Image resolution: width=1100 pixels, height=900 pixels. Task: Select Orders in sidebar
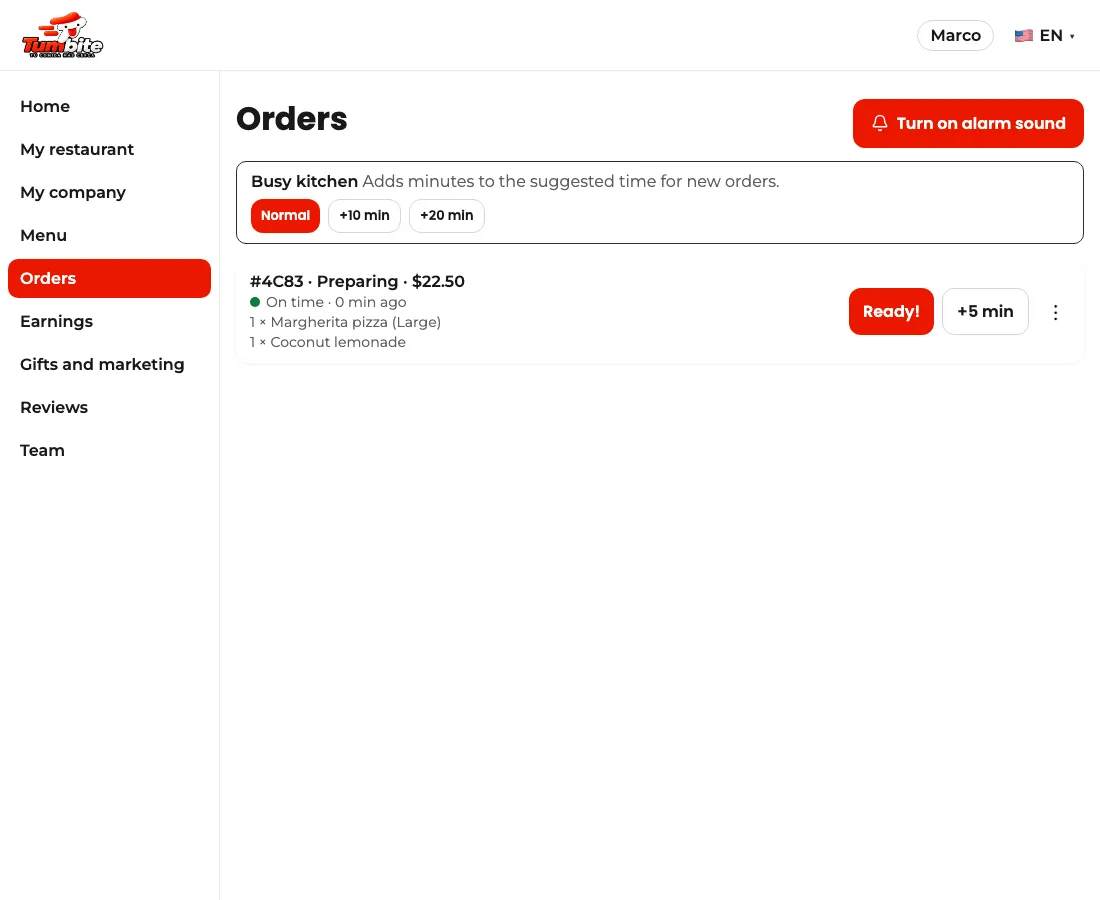[x=109, y=278]
